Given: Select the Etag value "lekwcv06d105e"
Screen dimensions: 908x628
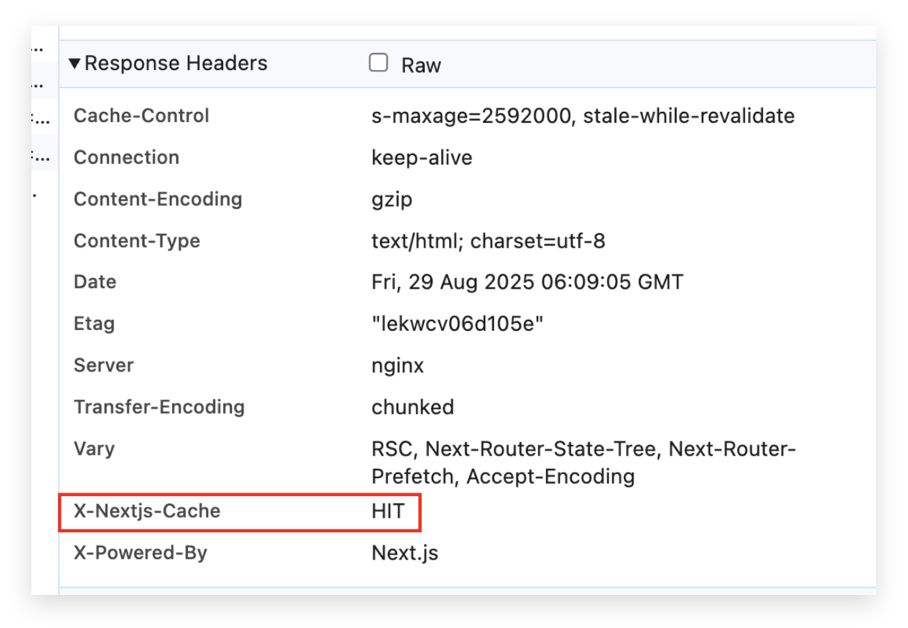Looking at the screenshot, I should pyautogui.click(x=457, y=324).
